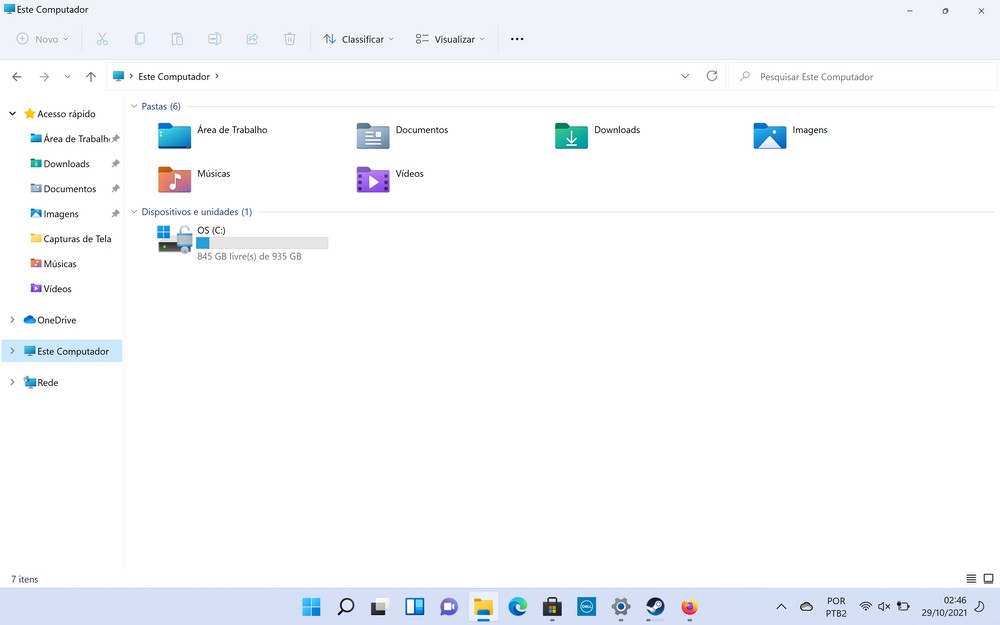Toggle the volume mute icon in tray

coord(883,607)
